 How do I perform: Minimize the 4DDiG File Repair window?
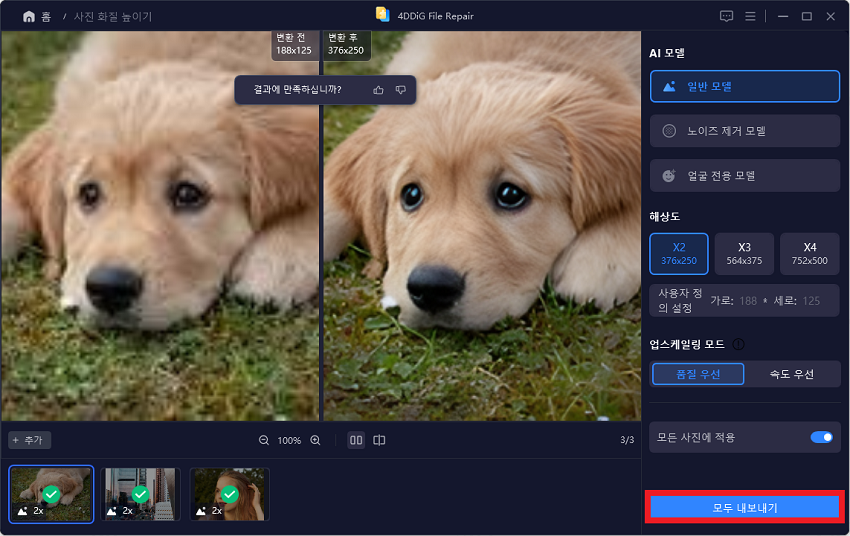(783, 16)
